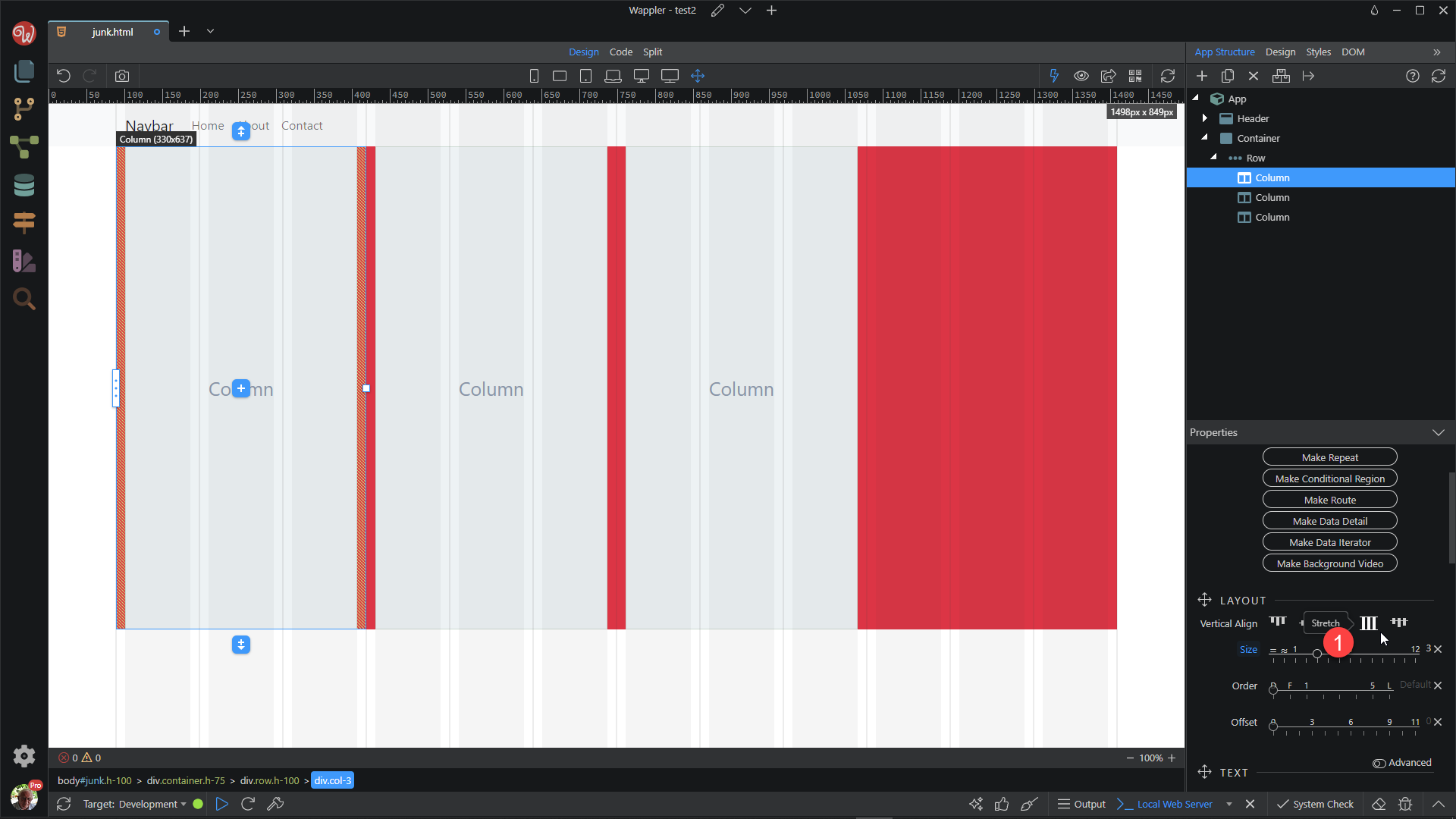Click the undo icon in design toolbar

64,76
